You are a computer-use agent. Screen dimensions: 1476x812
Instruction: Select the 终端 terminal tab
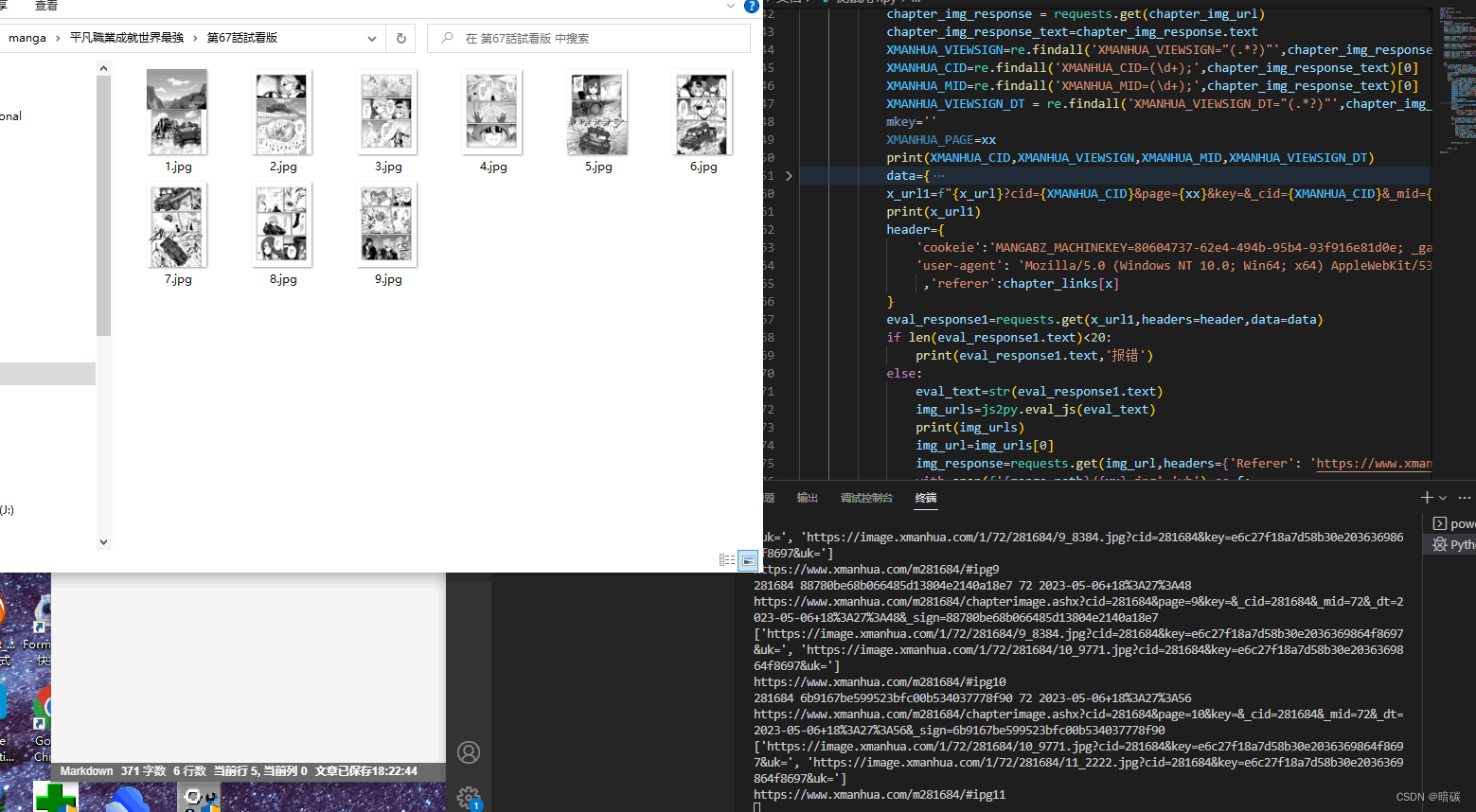[x=926, y=498]
